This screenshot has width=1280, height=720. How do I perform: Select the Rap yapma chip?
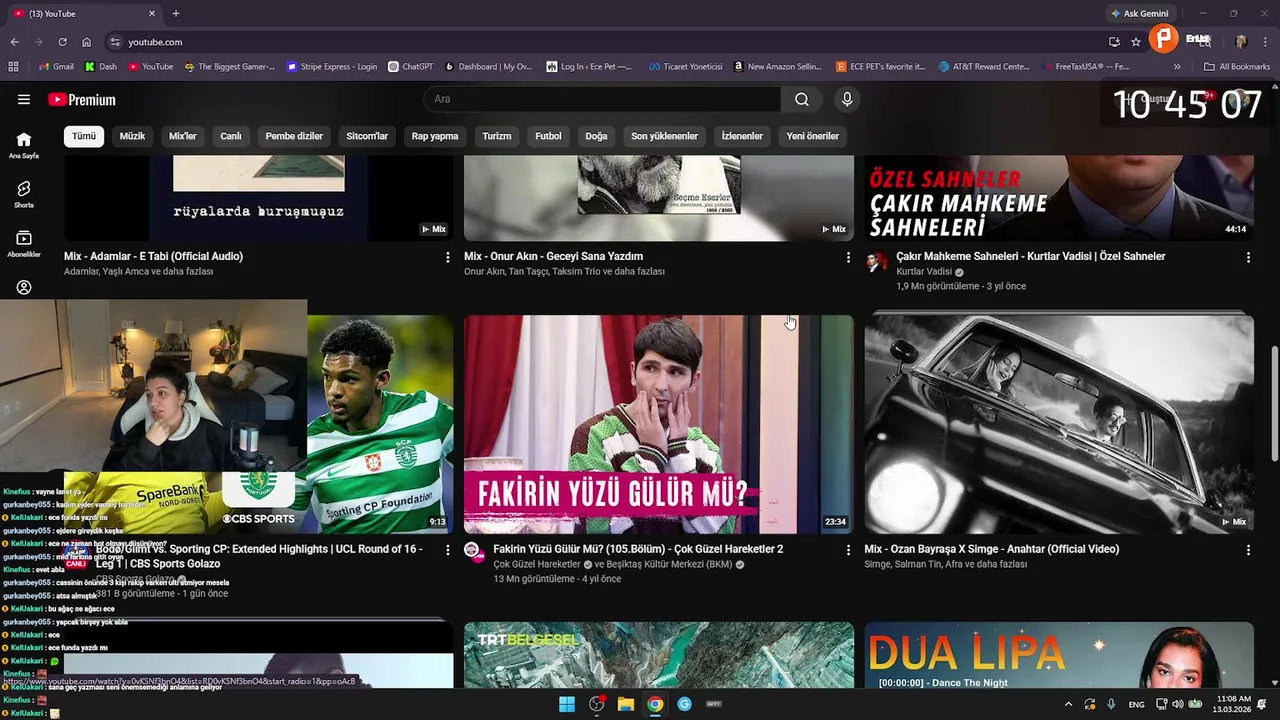[435, 136]
